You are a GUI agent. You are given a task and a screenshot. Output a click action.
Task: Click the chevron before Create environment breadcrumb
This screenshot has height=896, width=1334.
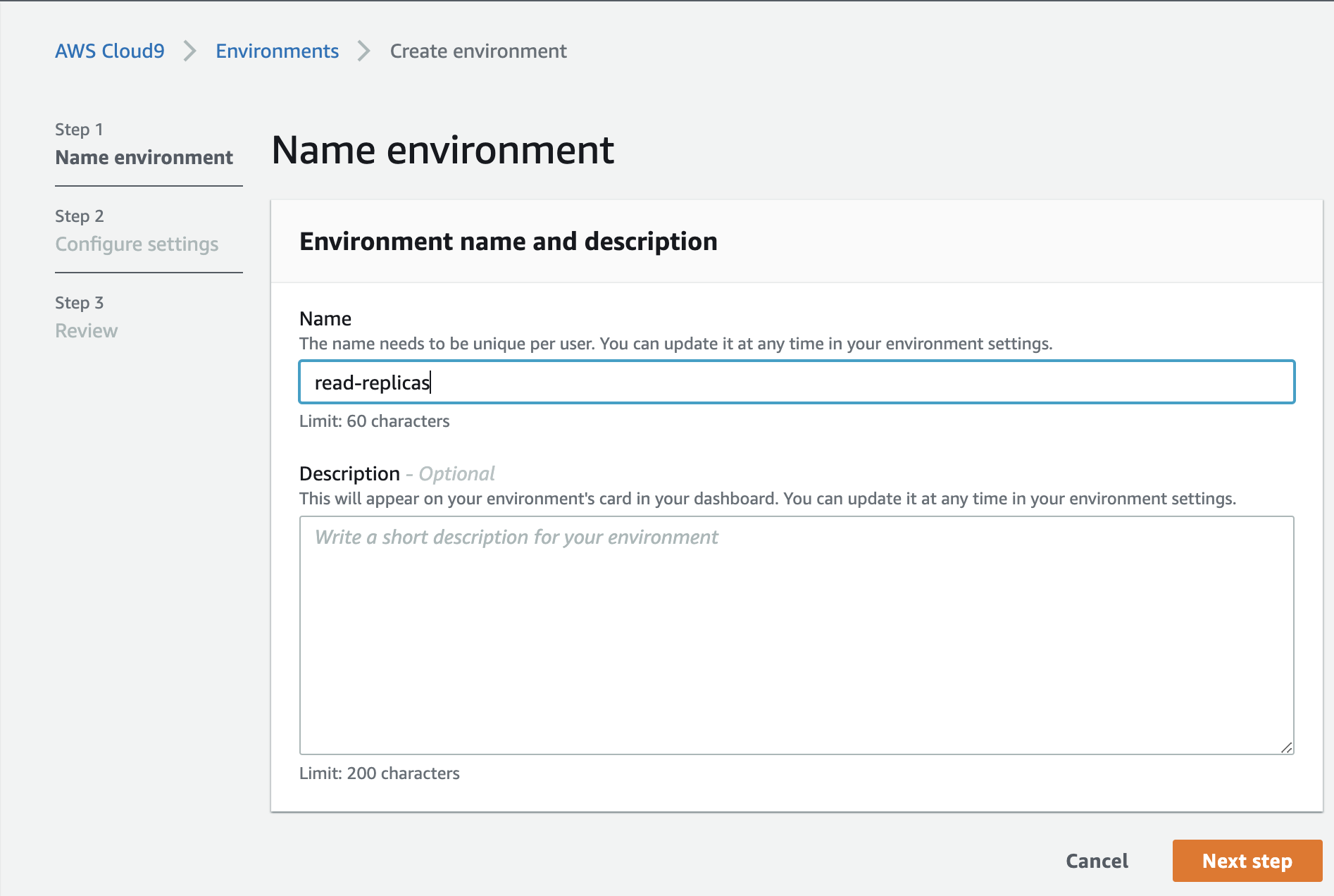pyautogui.click(x=363, y=51)
